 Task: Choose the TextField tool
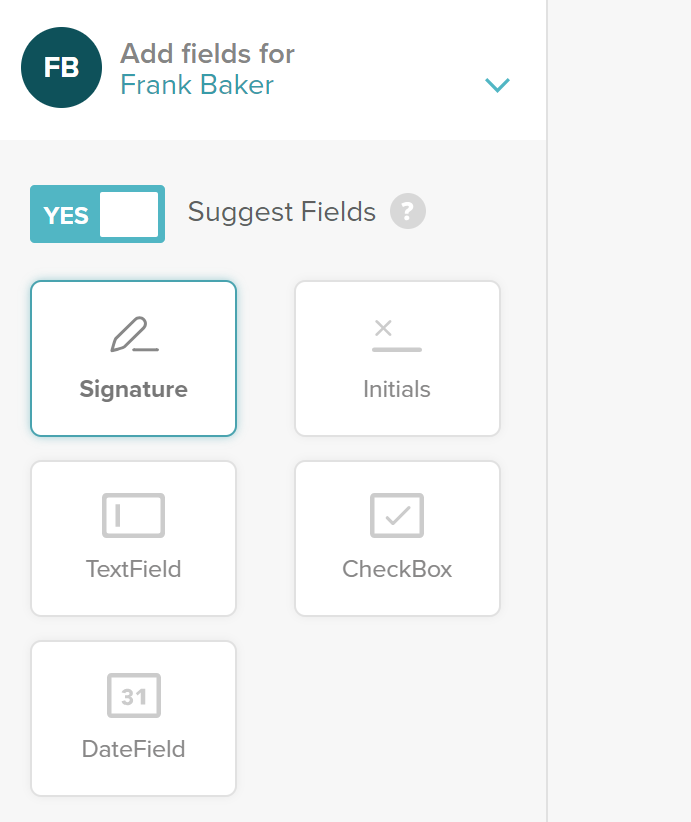(x=133, y=538)
